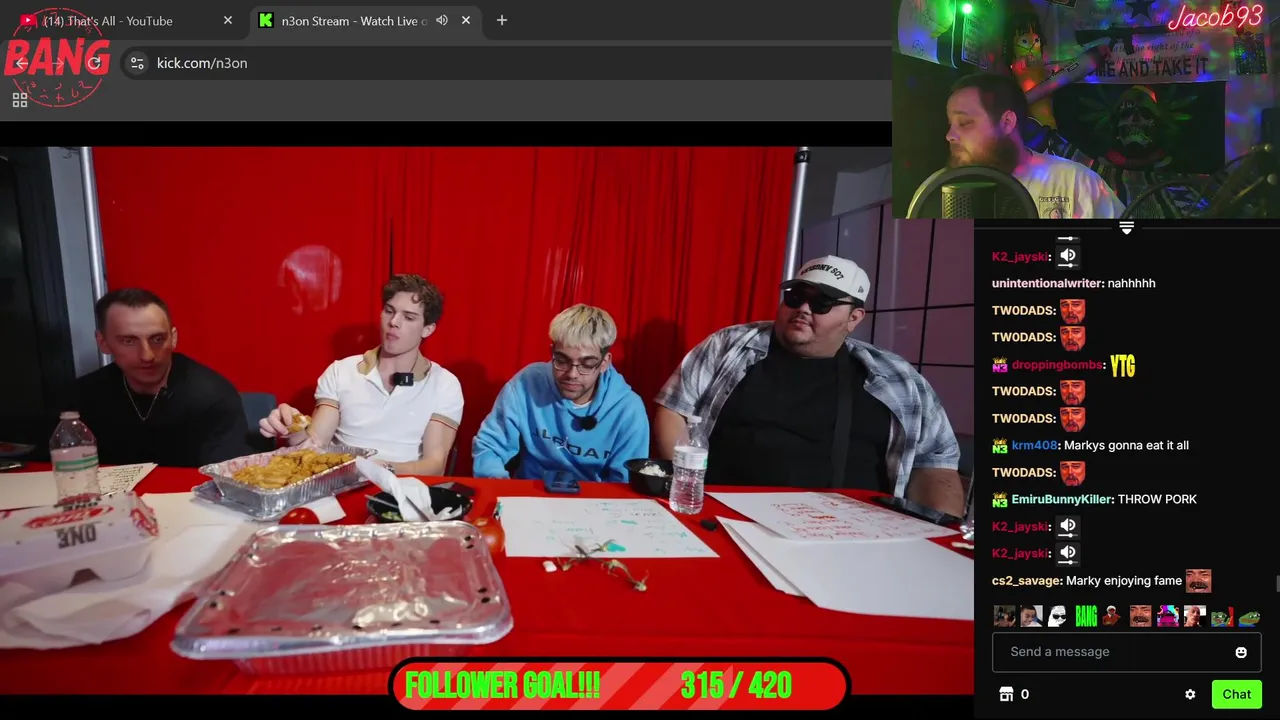Click the mustache emote after 'Marky enjoying fame'

pos(1198,580)
